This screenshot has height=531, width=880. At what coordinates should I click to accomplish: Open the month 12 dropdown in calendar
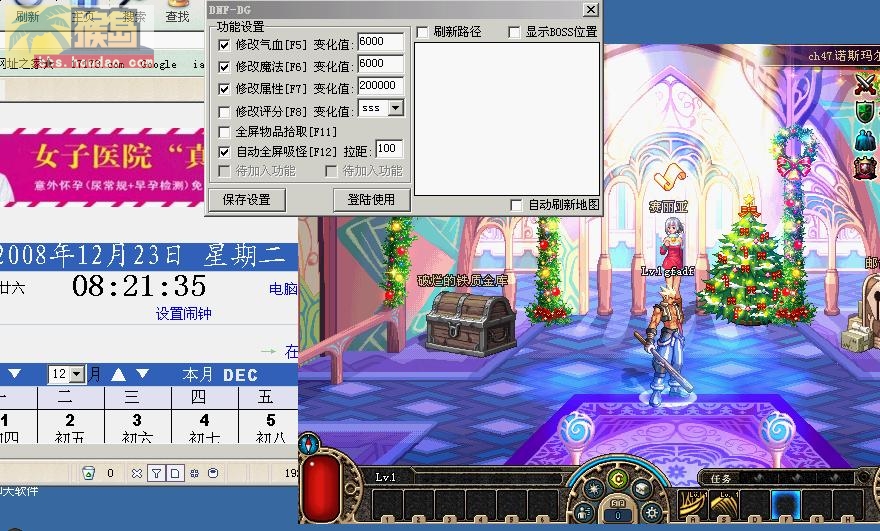pos(77,374)
